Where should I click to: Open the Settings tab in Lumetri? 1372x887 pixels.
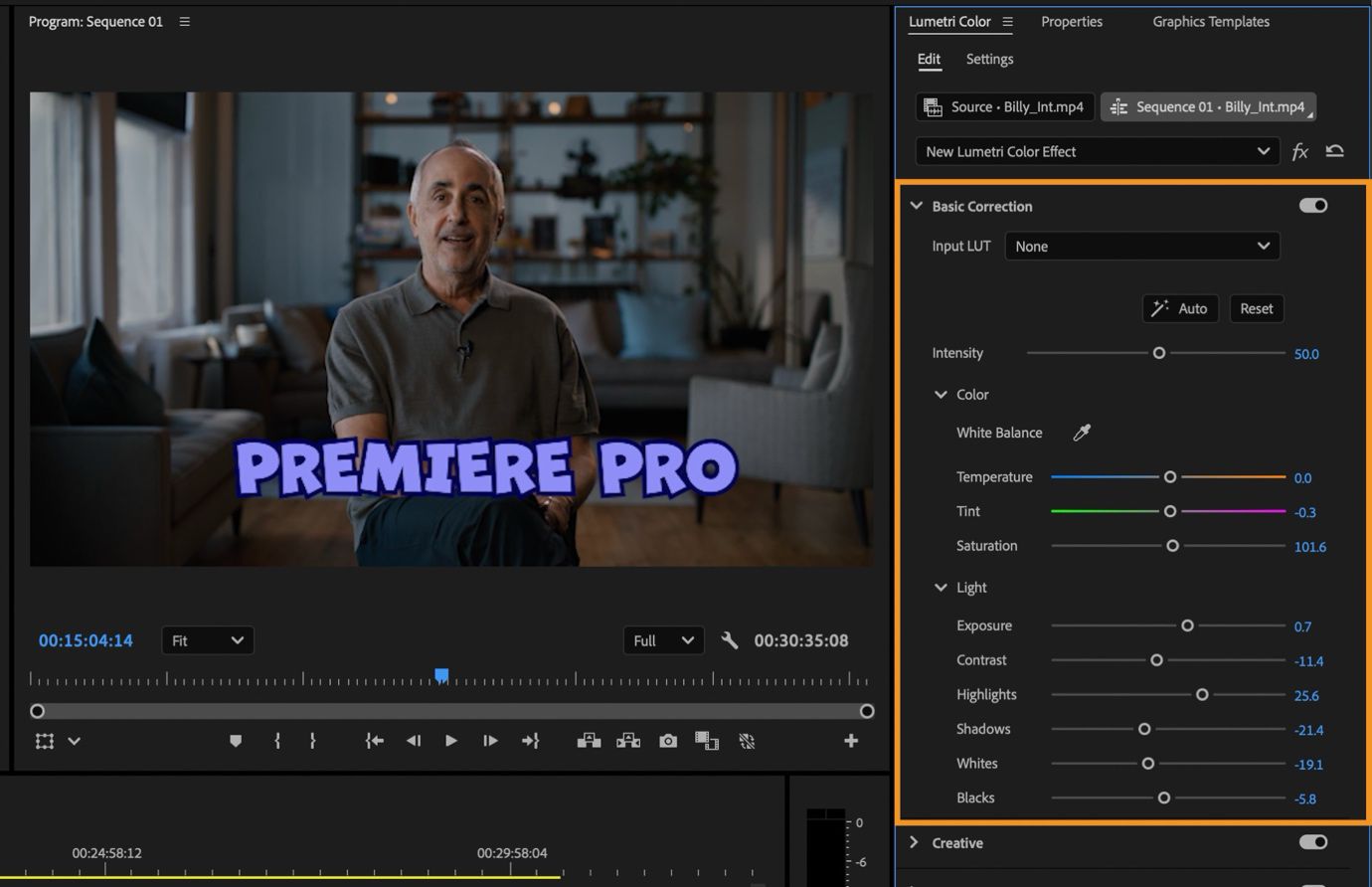[989, 59]
